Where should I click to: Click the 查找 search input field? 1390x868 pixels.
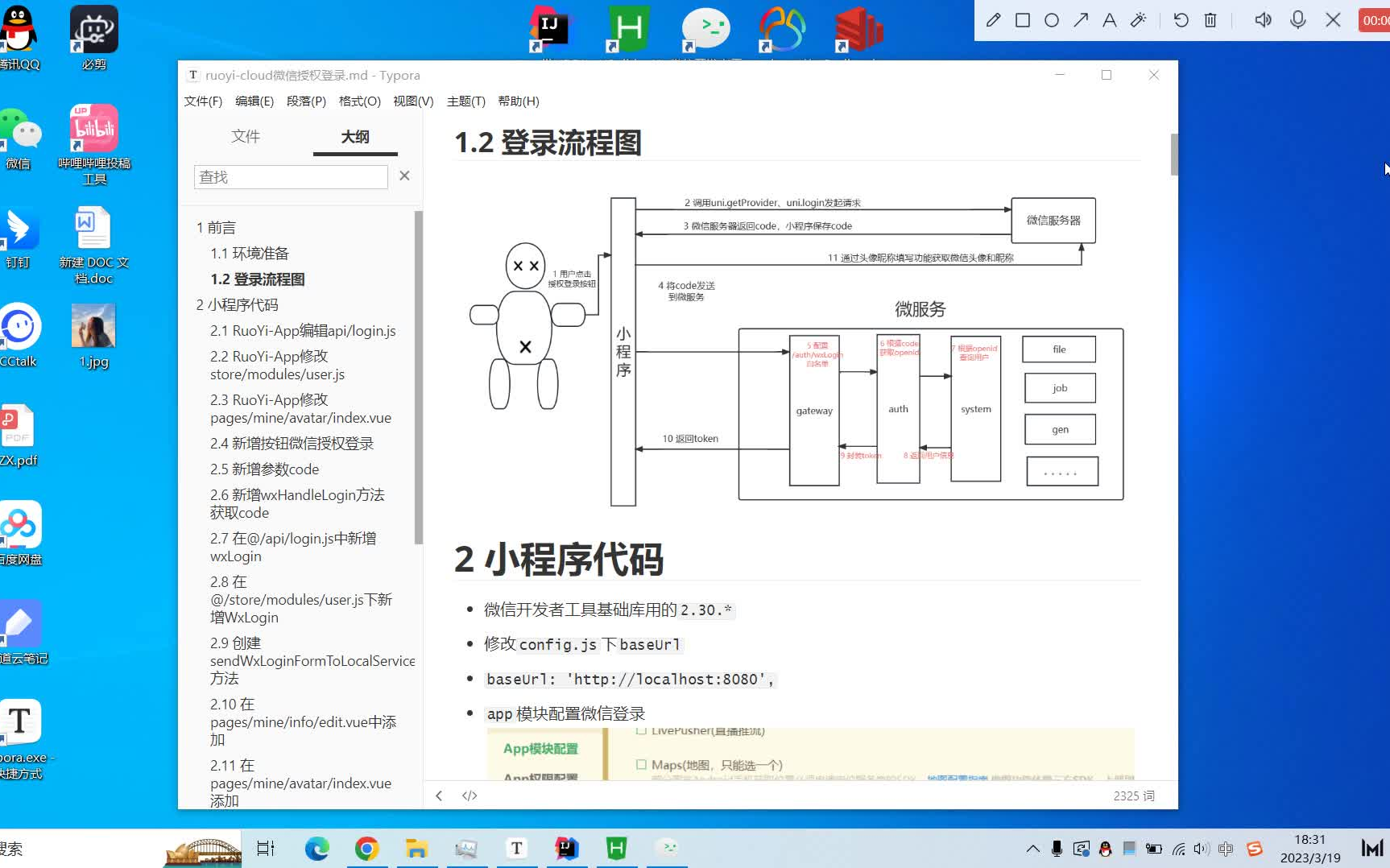click(x=291, y=177)
